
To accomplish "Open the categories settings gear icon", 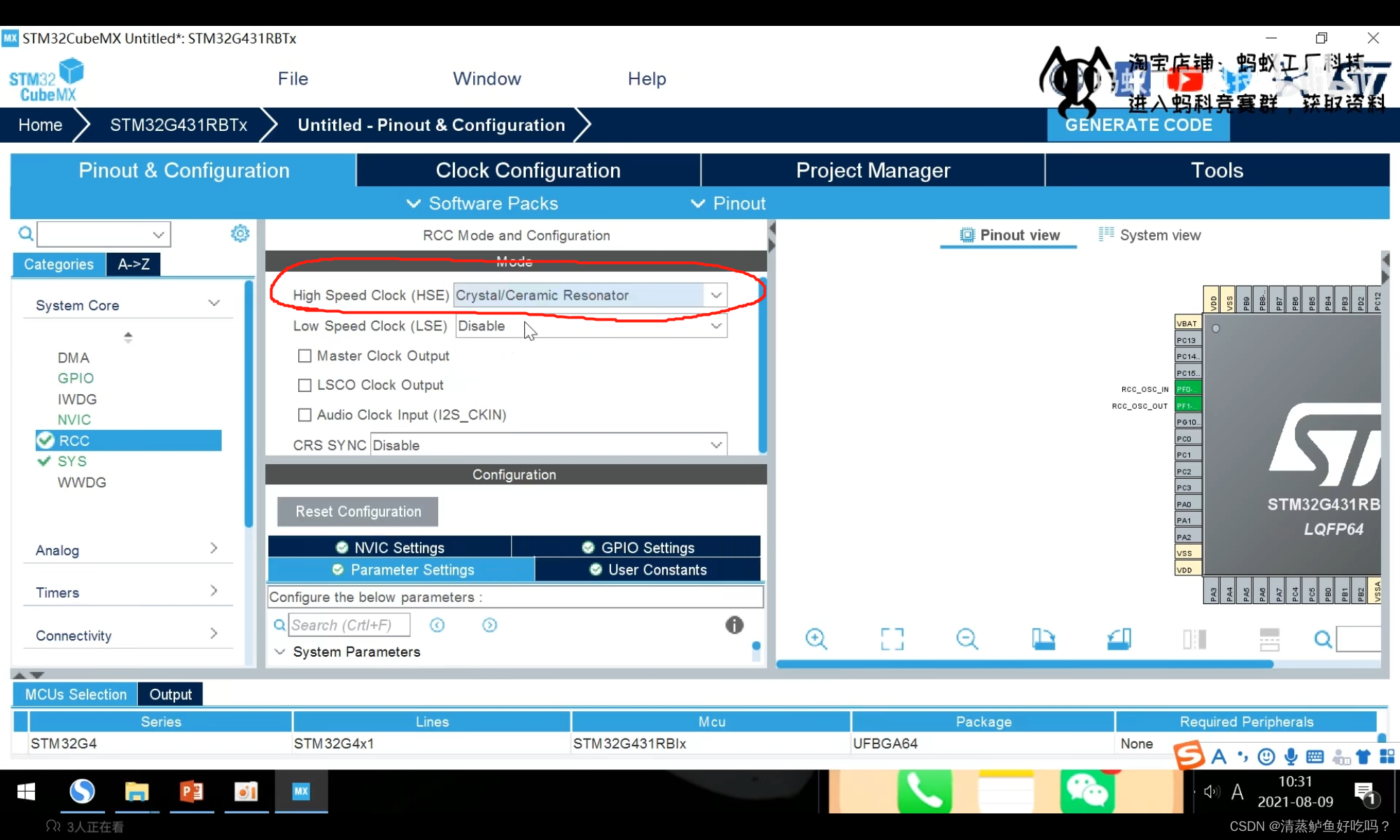I will pos(240,234).
